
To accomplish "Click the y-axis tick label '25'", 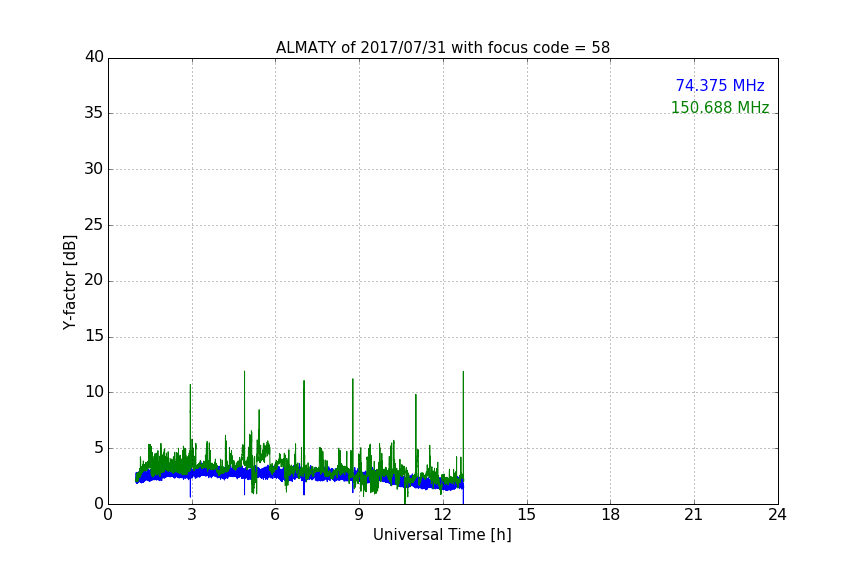I will (94, 225).
